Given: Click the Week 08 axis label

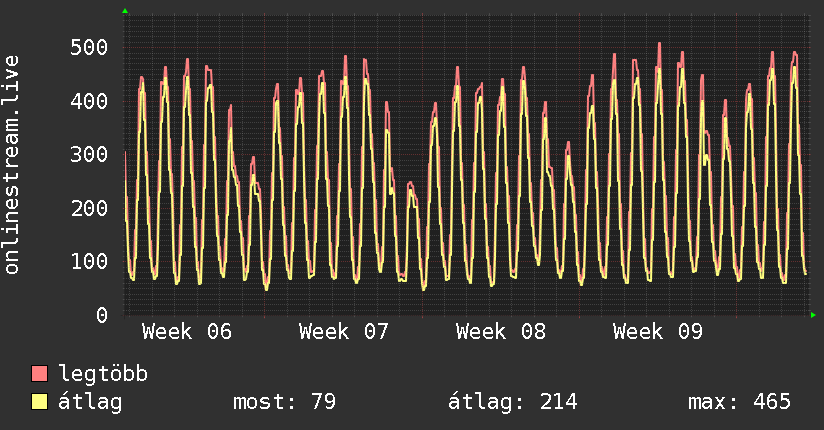Looking at the screenshot, I should 501,332.
